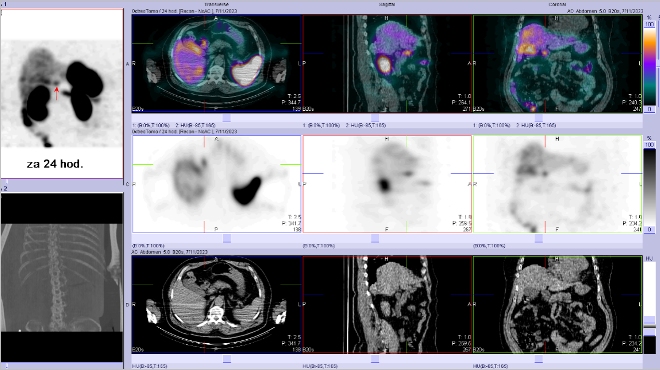Click slice slider handle under grayscale sagittal view
660x370 pixels.
point(375,239)
